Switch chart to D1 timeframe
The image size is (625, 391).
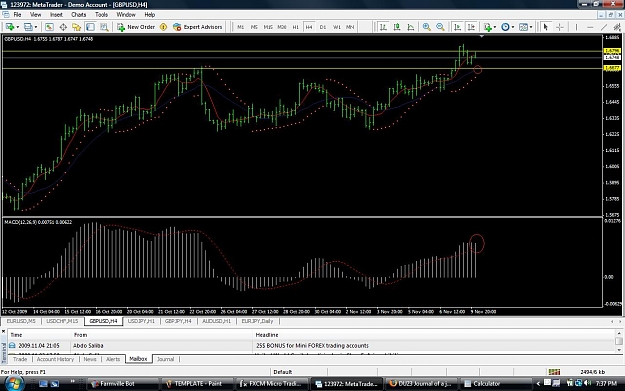(x=323, y=27)
